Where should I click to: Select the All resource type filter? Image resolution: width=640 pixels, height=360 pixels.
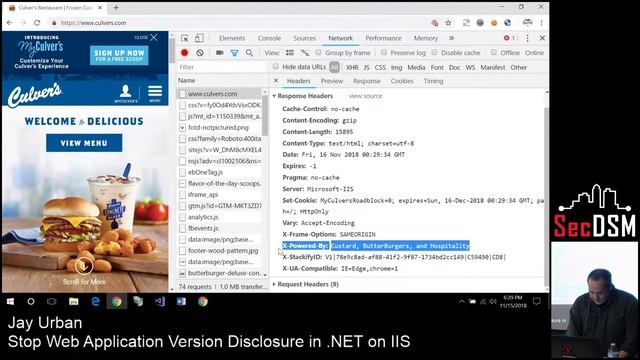pyautogui.click(x=334, y=67)
